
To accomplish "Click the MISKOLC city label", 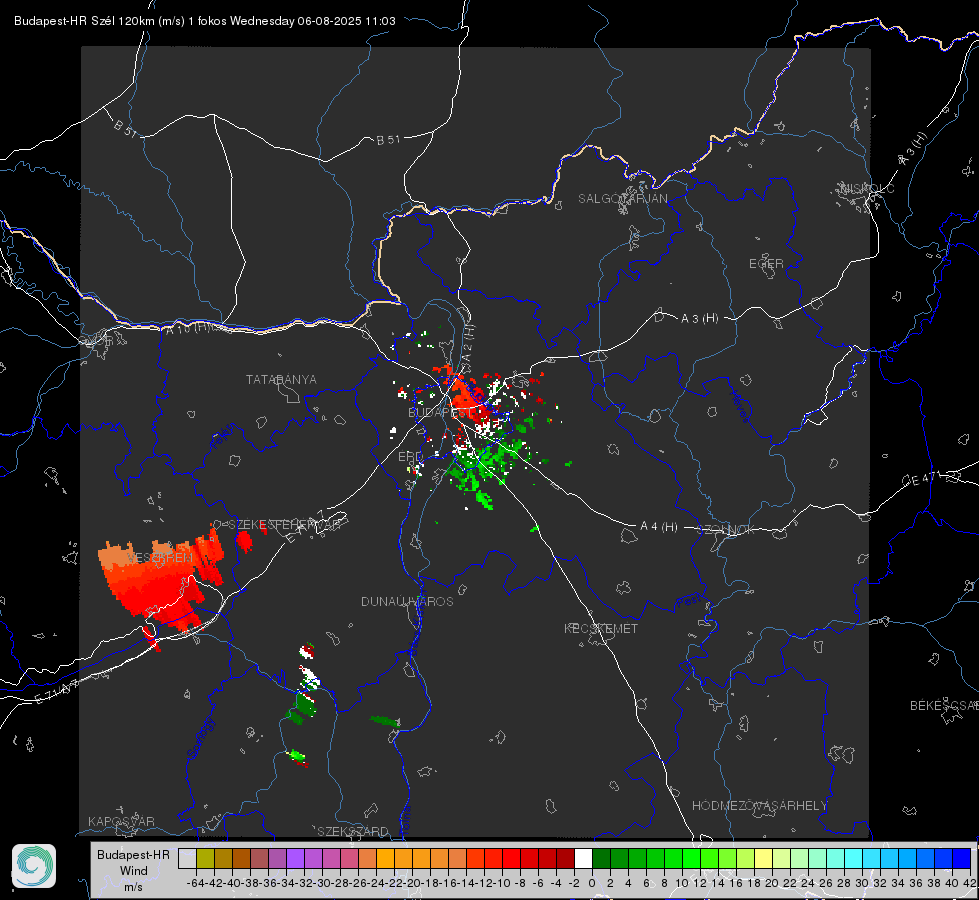I will point(867,188).
